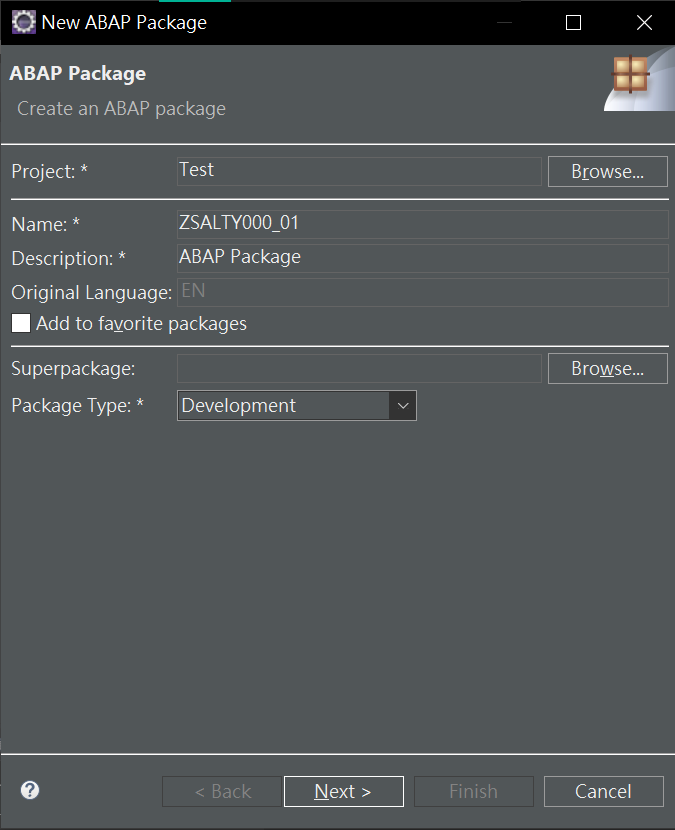This screenshot has height=830, width=675.
Task: Enable Add to favorite packages checkbox
Action: [20, 324]
